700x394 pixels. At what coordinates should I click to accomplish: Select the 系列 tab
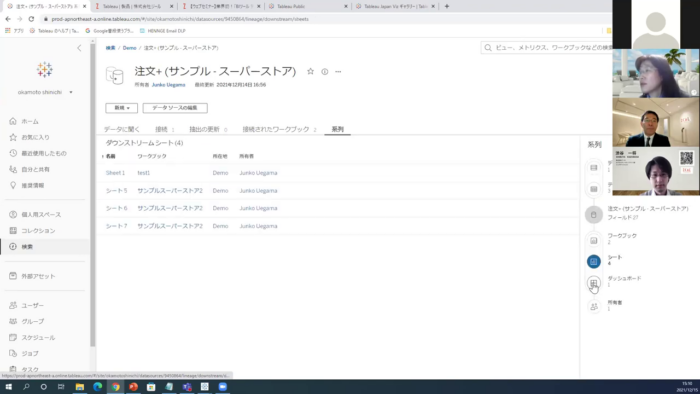click(338, 129)
